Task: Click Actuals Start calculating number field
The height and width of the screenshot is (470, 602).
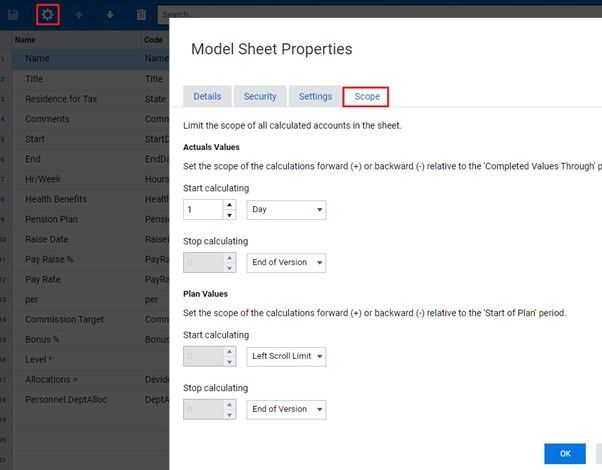Action: click(x=203, y=211)
